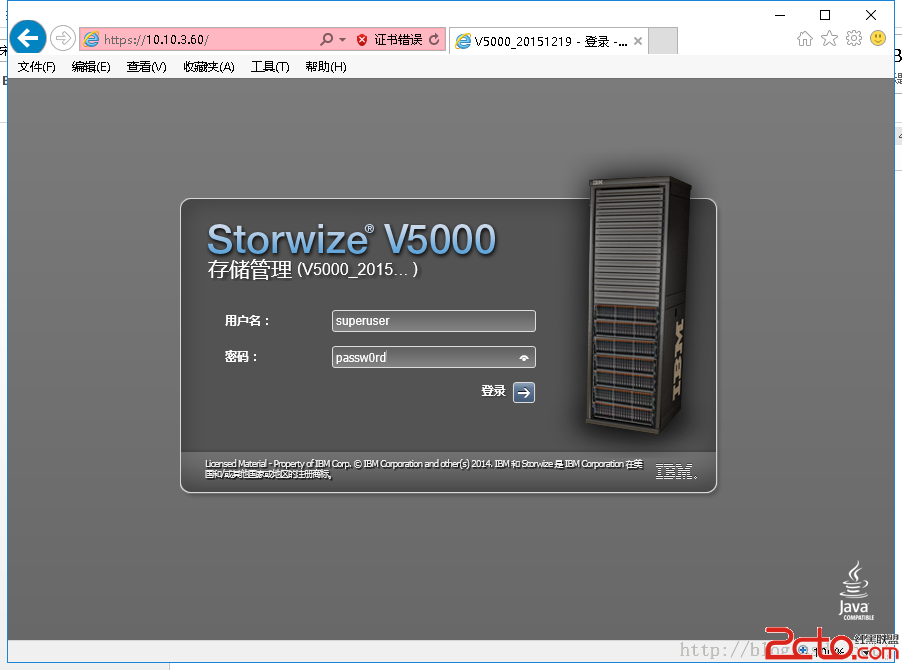Viewport: 902px width, 670px height.
Task: Open a new blank browser tab
Action: tap(663, 41)
